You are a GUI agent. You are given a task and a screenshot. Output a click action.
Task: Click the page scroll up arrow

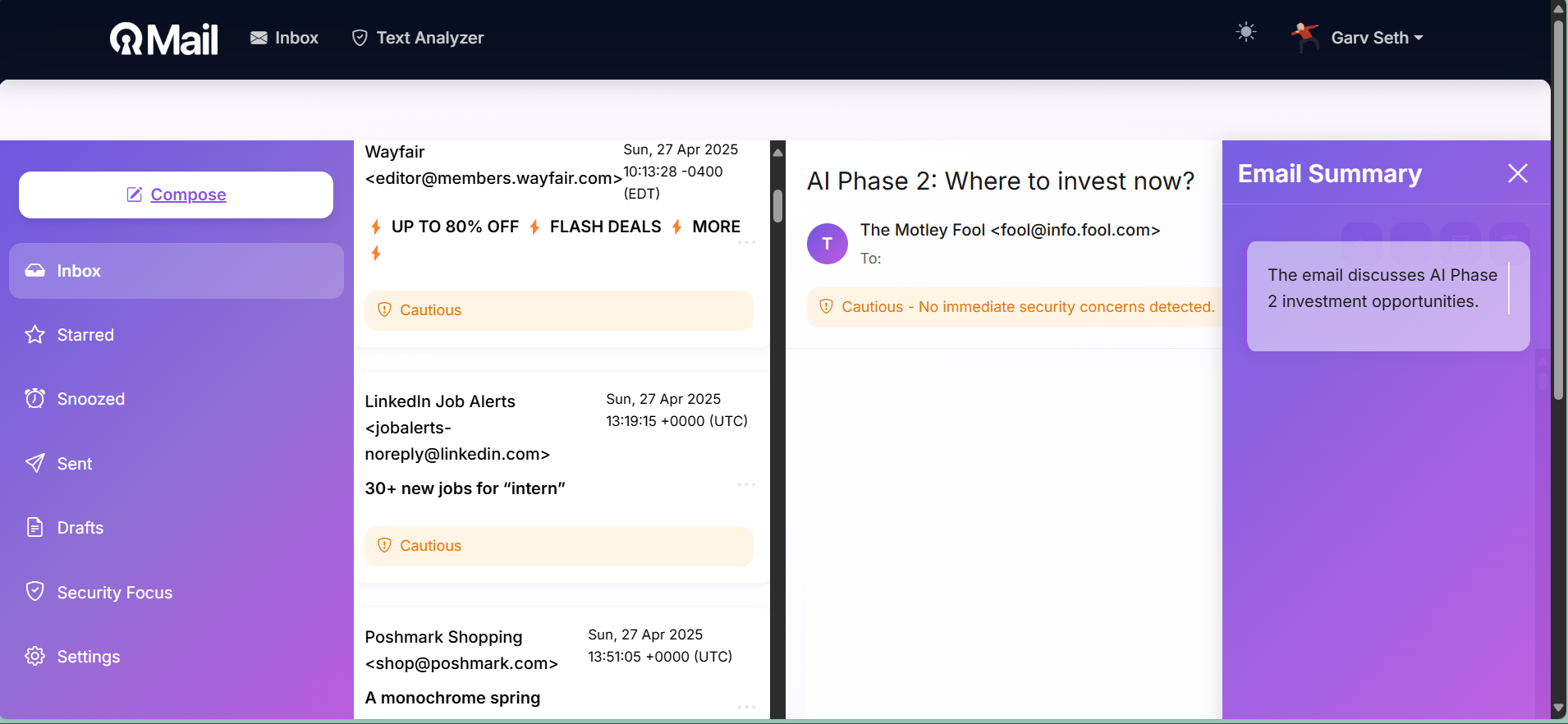pos(1559,8)
